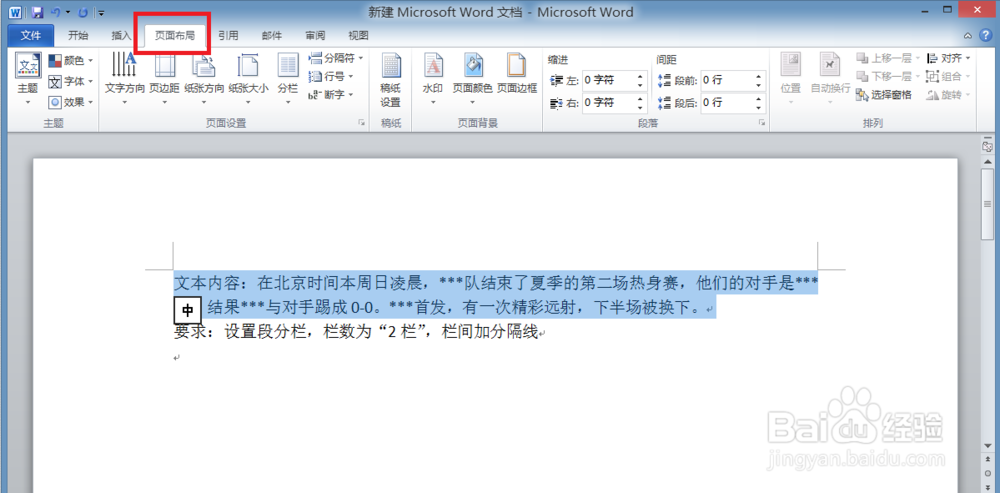
Task: Click spacing after (段后) value field
Action: (x=727, y=103)
